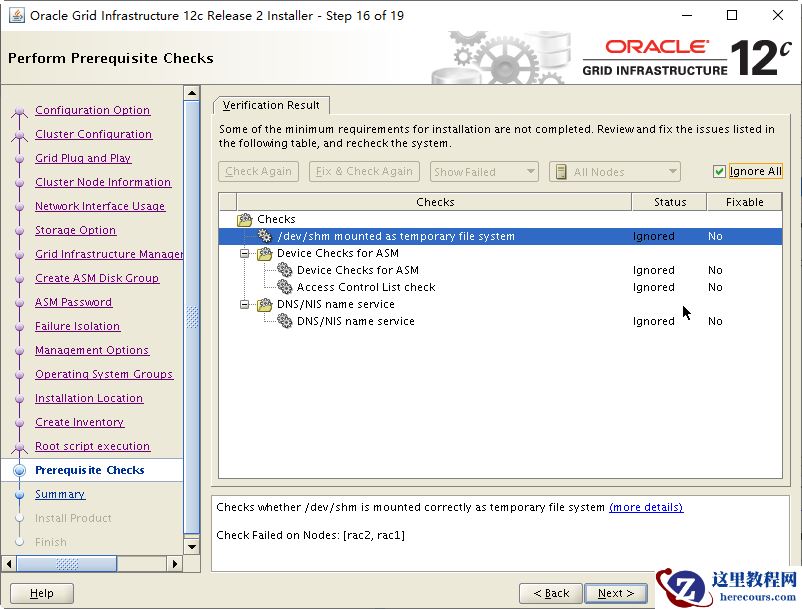Open the All Nodes dropdown
This screenshot has height=609, width=802.
coord(615,172)
